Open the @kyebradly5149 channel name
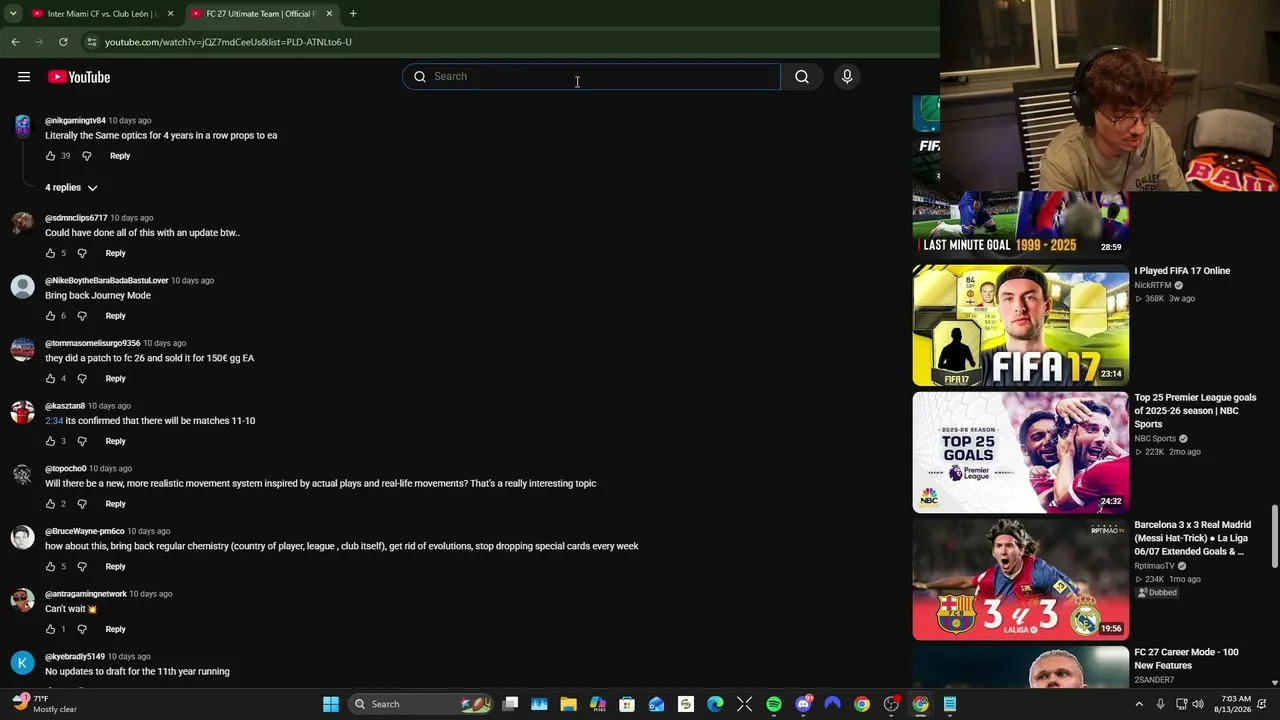Image resolution: width=1280 pixels, height=720 pixels. point(75,657)
